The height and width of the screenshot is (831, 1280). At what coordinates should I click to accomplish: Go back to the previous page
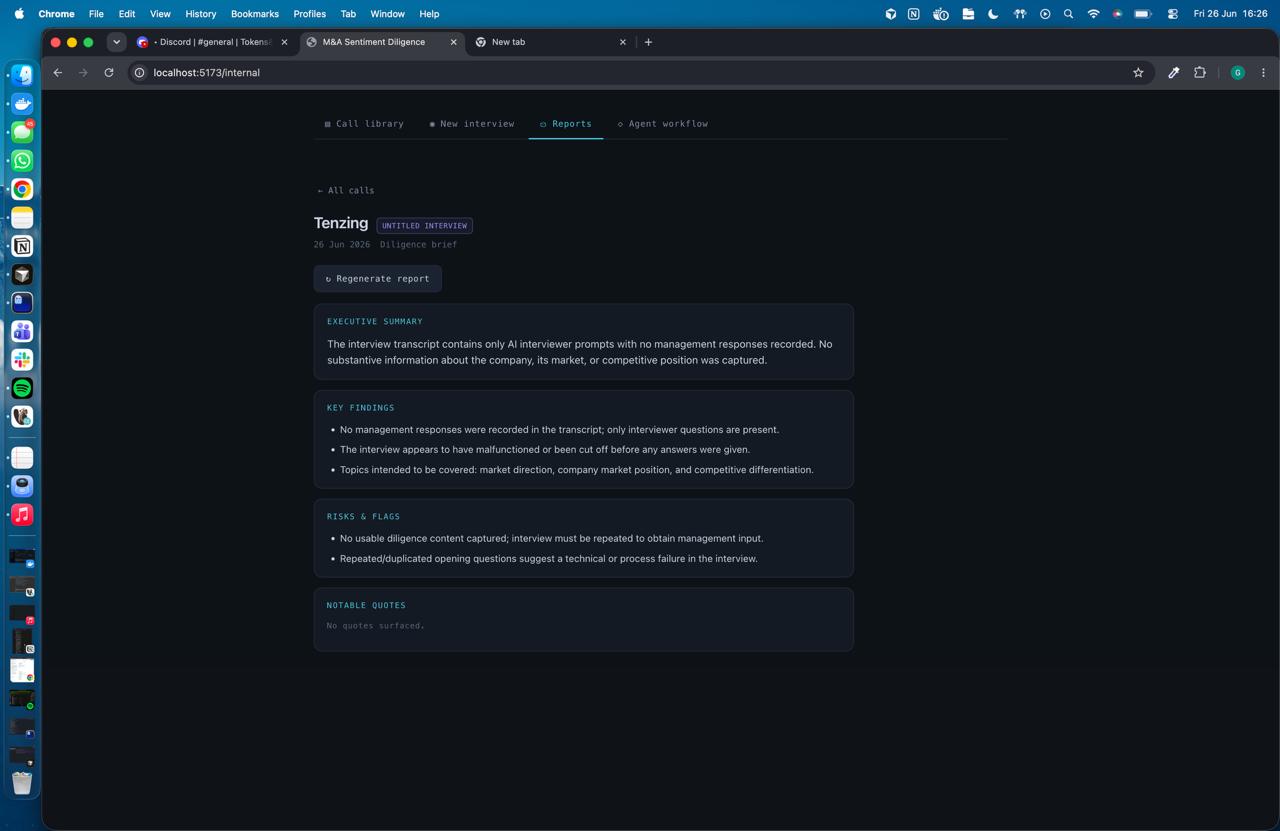click(x=58, y=73)
